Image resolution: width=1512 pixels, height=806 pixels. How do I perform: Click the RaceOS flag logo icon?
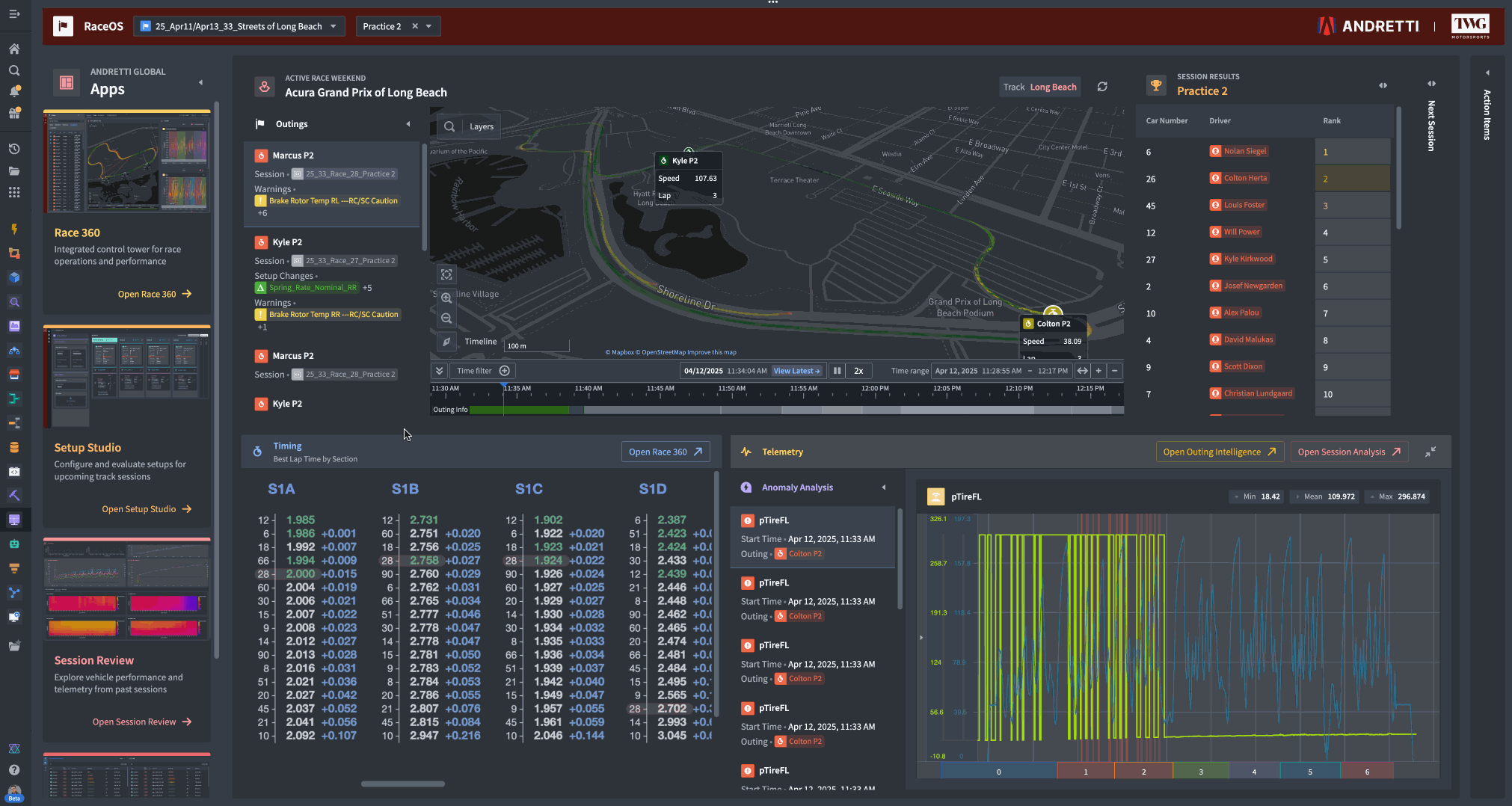click(63, 26)
